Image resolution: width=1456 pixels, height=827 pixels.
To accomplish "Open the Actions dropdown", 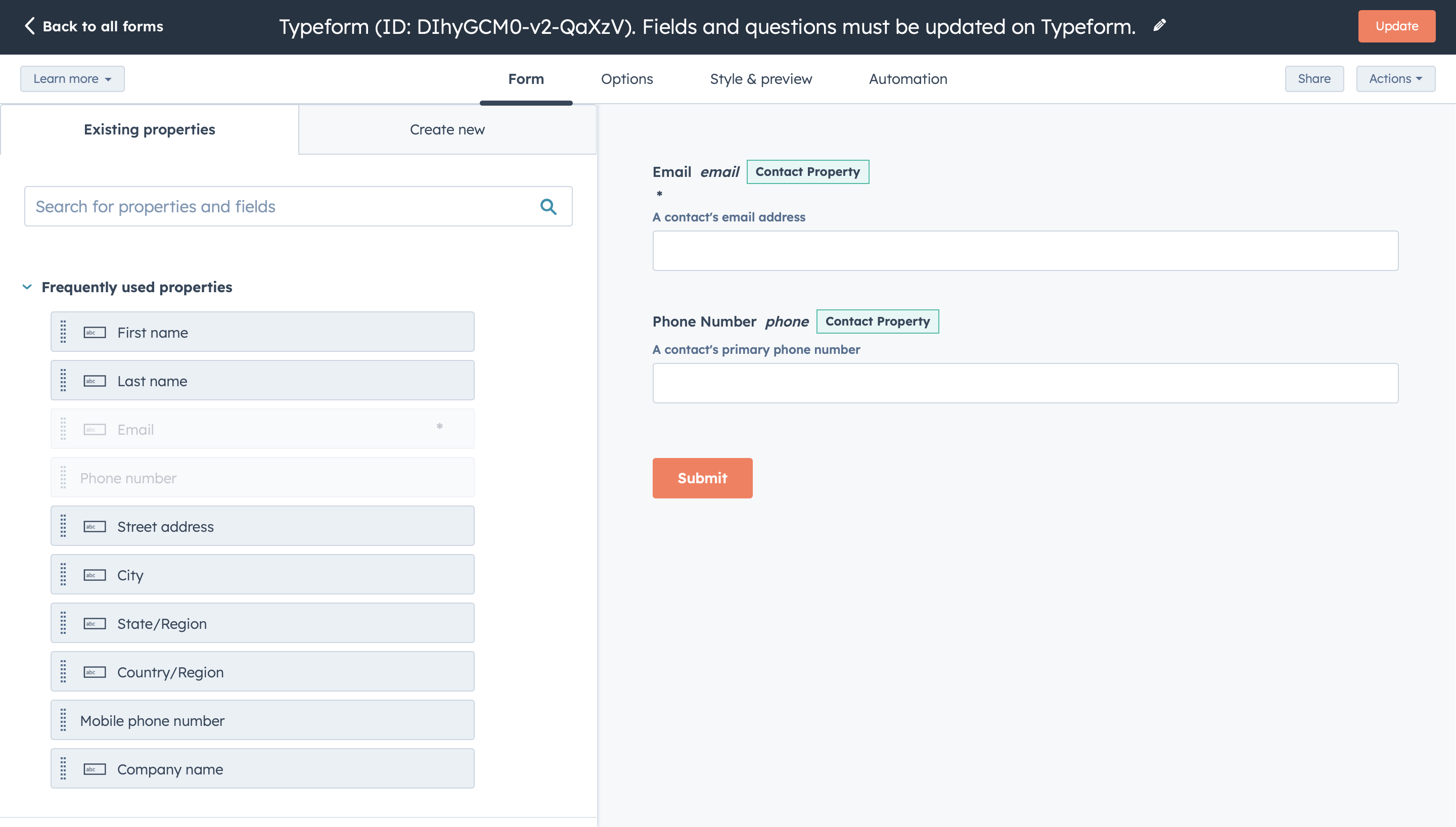I will [x=1395, y=78].
